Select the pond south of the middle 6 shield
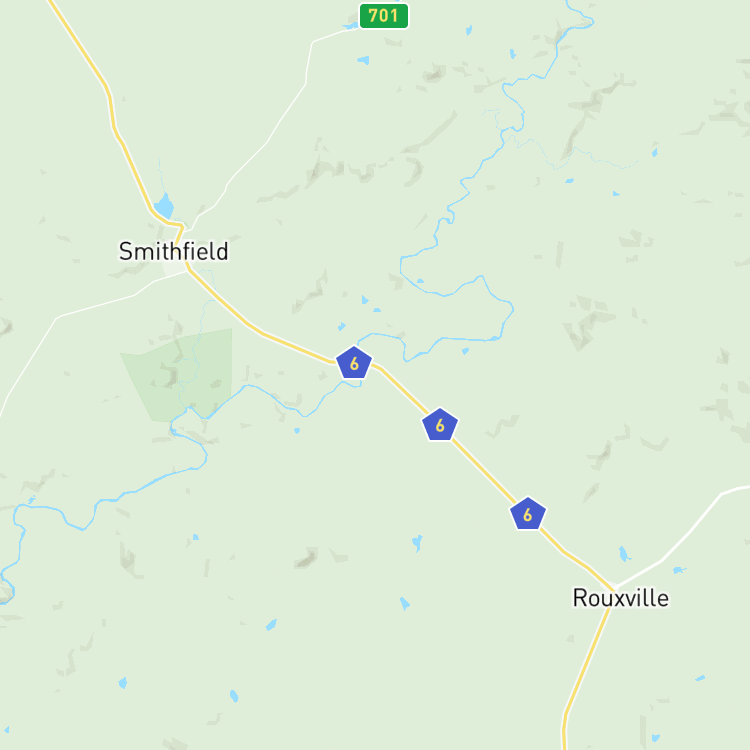The width and height of the screenshot is (750, 750). click(417, 543)
